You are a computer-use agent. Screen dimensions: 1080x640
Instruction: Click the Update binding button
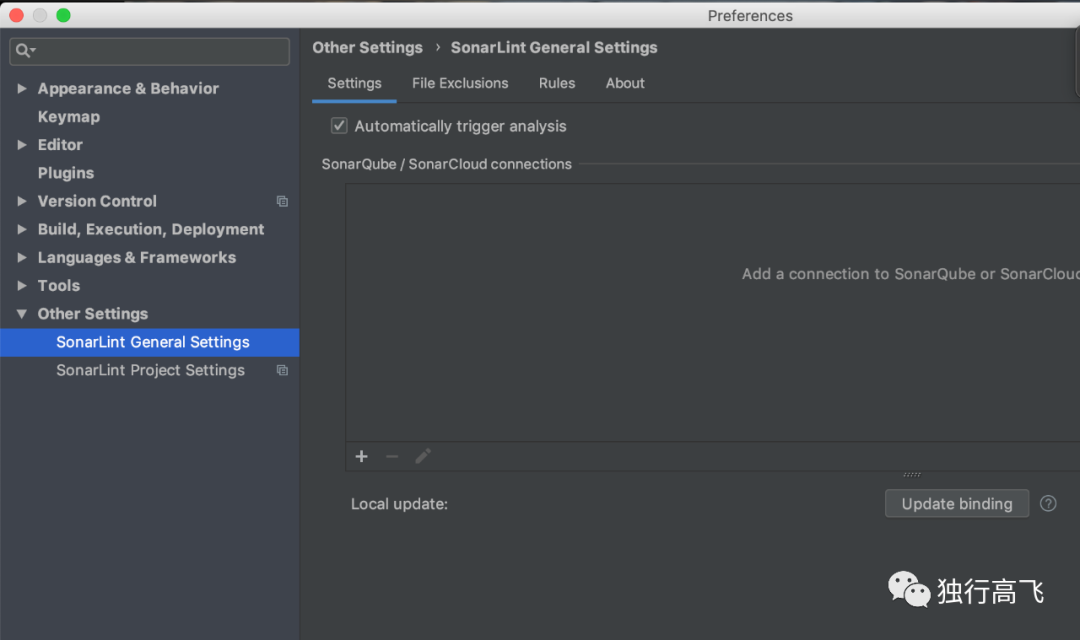point(957,504)
